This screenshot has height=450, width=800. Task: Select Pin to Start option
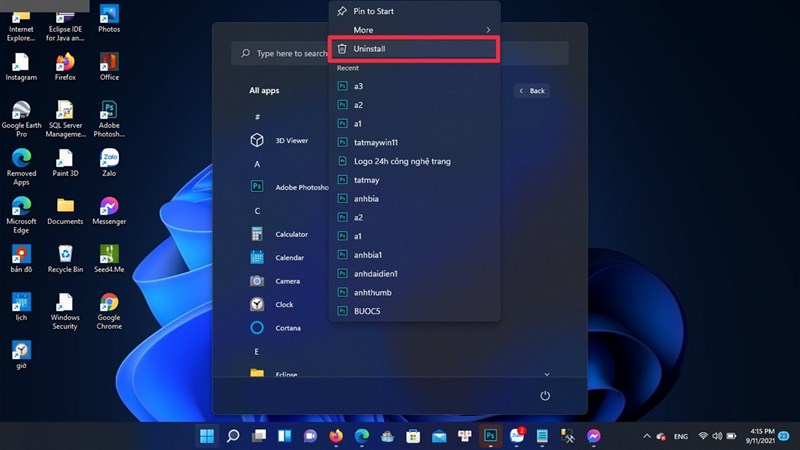click(373, 11)
